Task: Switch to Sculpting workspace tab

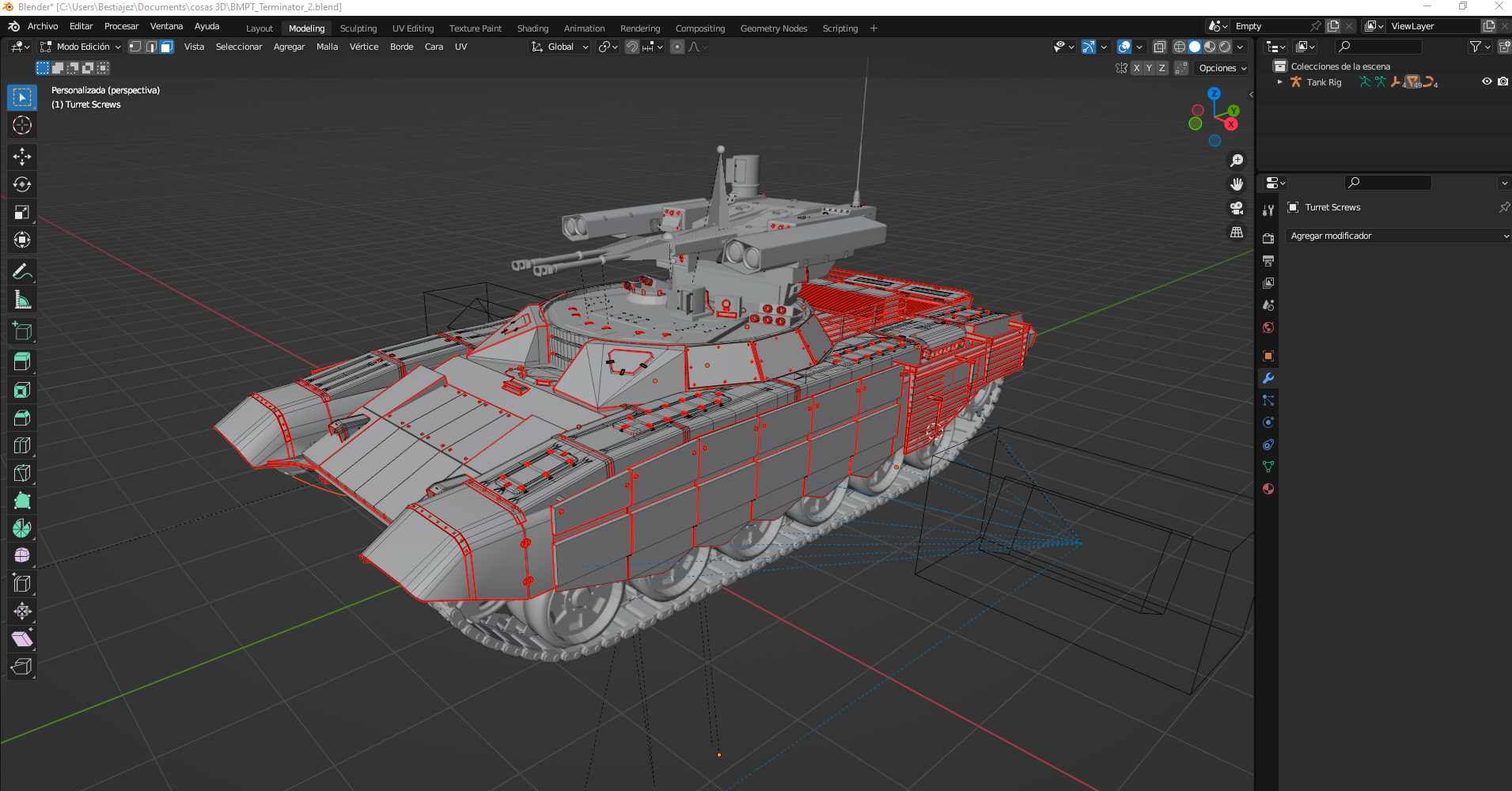Action: [358, 28]
